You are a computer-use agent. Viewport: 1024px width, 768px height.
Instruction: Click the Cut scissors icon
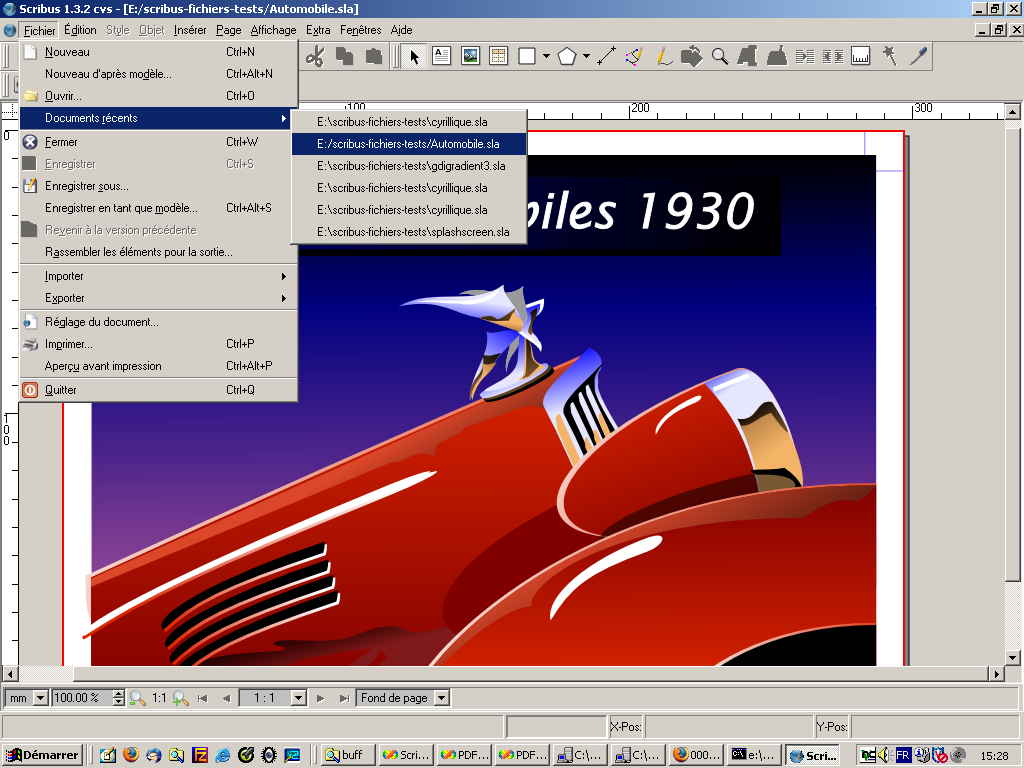[x=315, y=56]
